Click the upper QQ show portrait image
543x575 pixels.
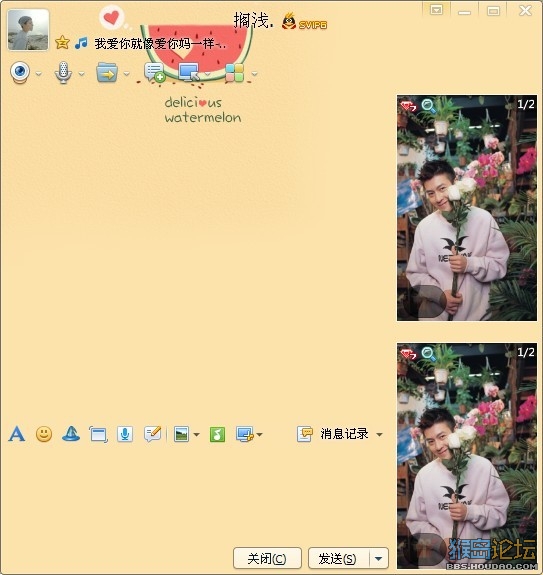click(x=467, y=208)
